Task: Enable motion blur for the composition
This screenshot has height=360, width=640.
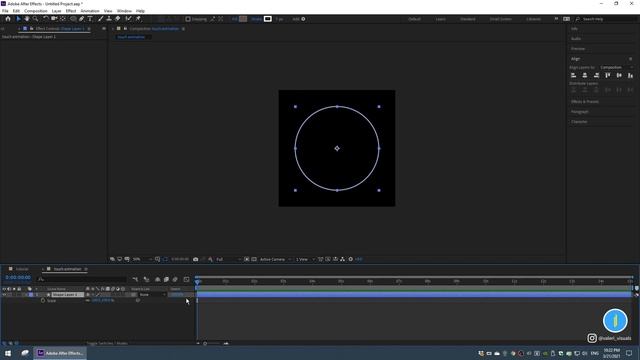Action: (175, 279)
